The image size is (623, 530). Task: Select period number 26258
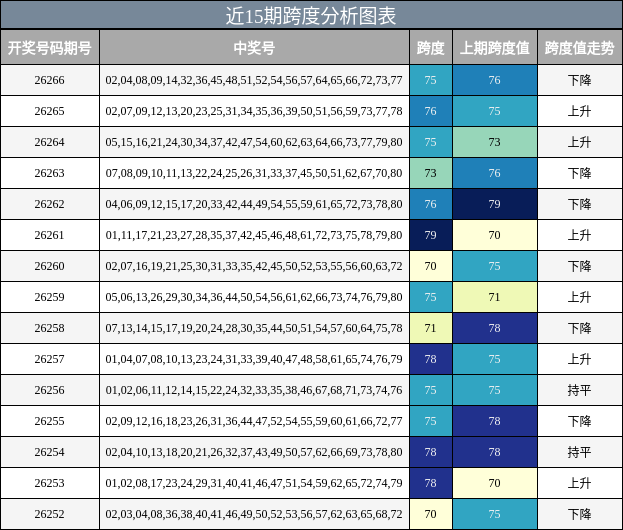click(x=49, y=328)
